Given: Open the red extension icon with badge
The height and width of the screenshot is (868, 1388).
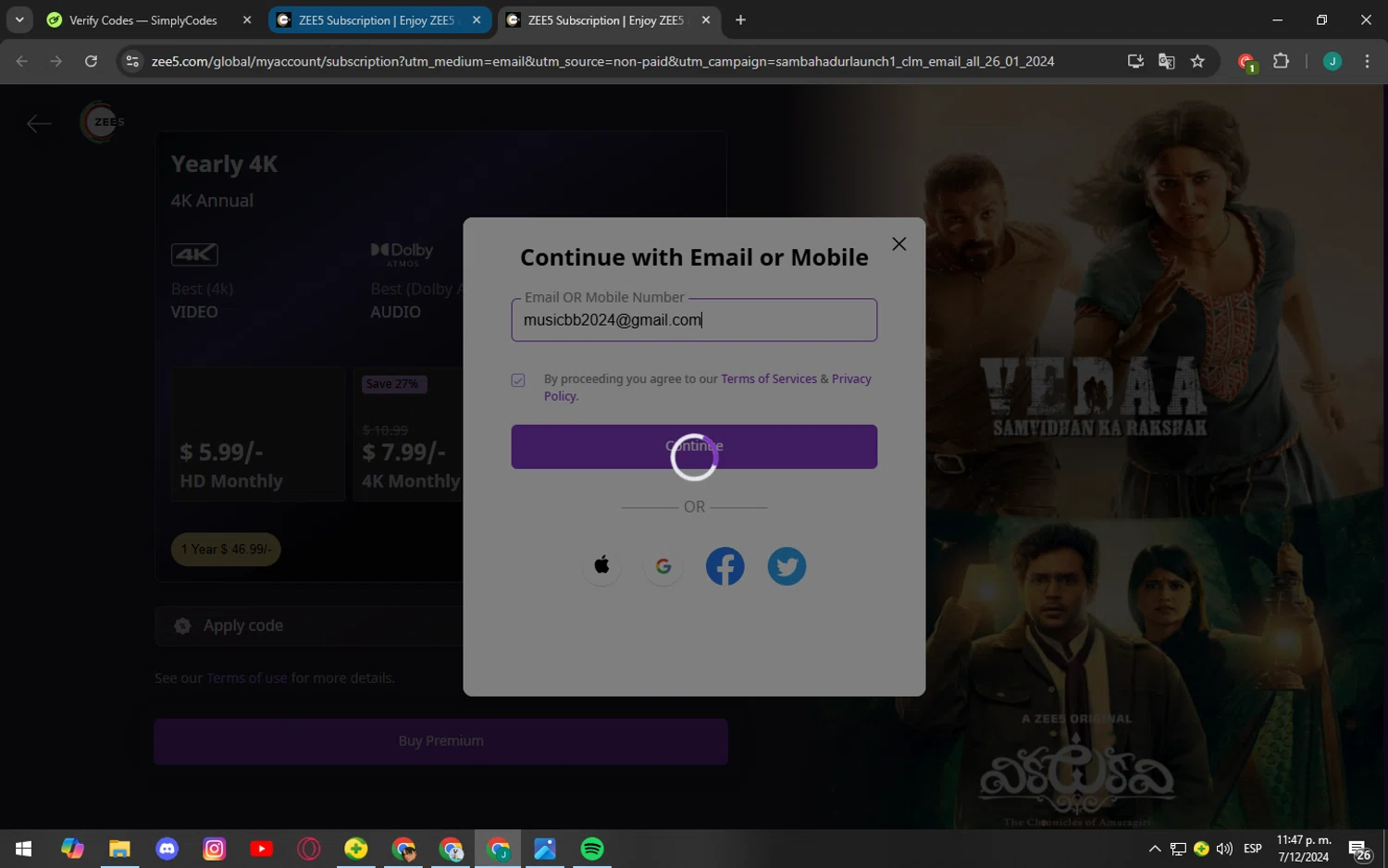Looking at the screenshot, I should 1246,62.
